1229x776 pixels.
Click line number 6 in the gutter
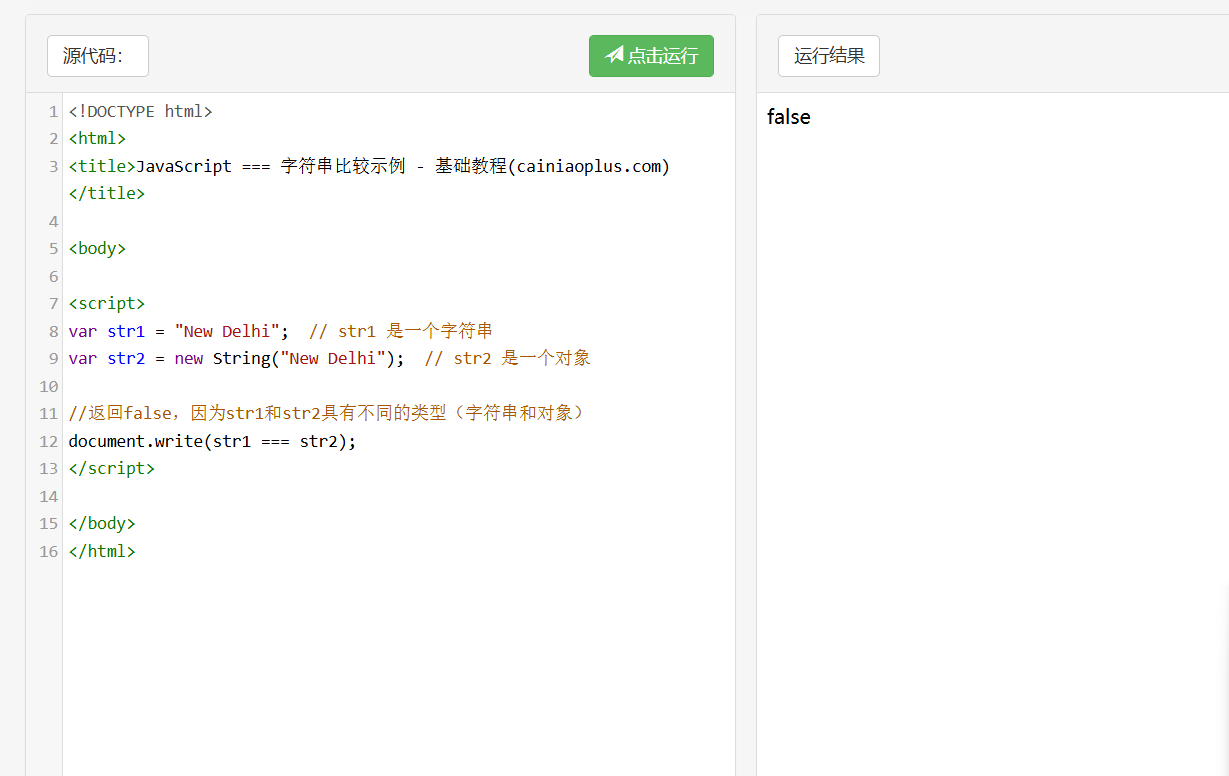[54, 276]
